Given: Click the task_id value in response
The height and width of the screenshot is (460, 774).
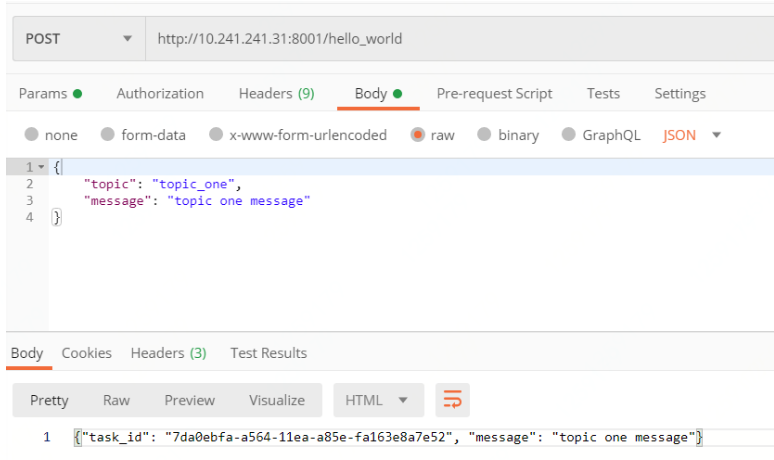Looking at the screenshot, I should tap(309, 437).
